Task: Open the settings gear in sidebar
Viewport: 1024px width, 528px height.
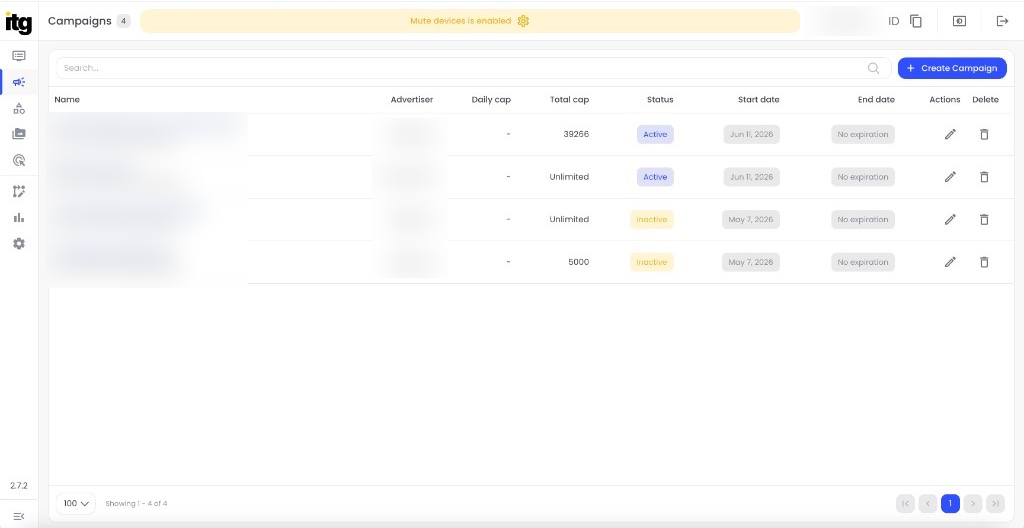Action: coord(19,244)
